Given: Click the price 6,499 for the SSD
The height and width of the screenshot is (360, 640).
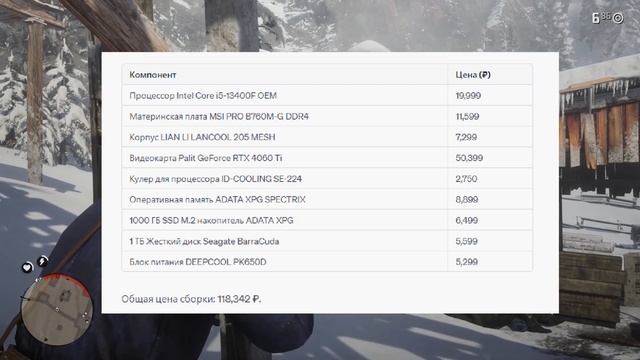Looking at the screenshot, I should pyautogui.click(x=467, y=220).
